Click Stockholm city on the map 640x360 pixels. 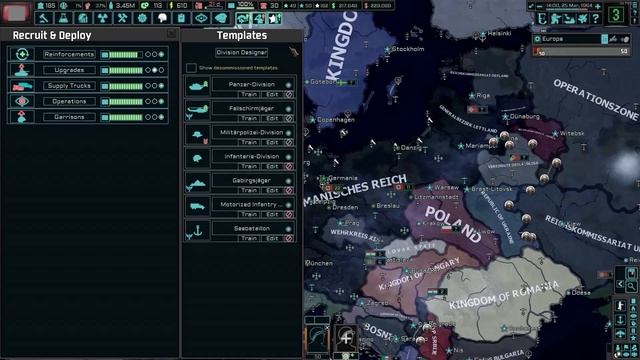point(407,49)
